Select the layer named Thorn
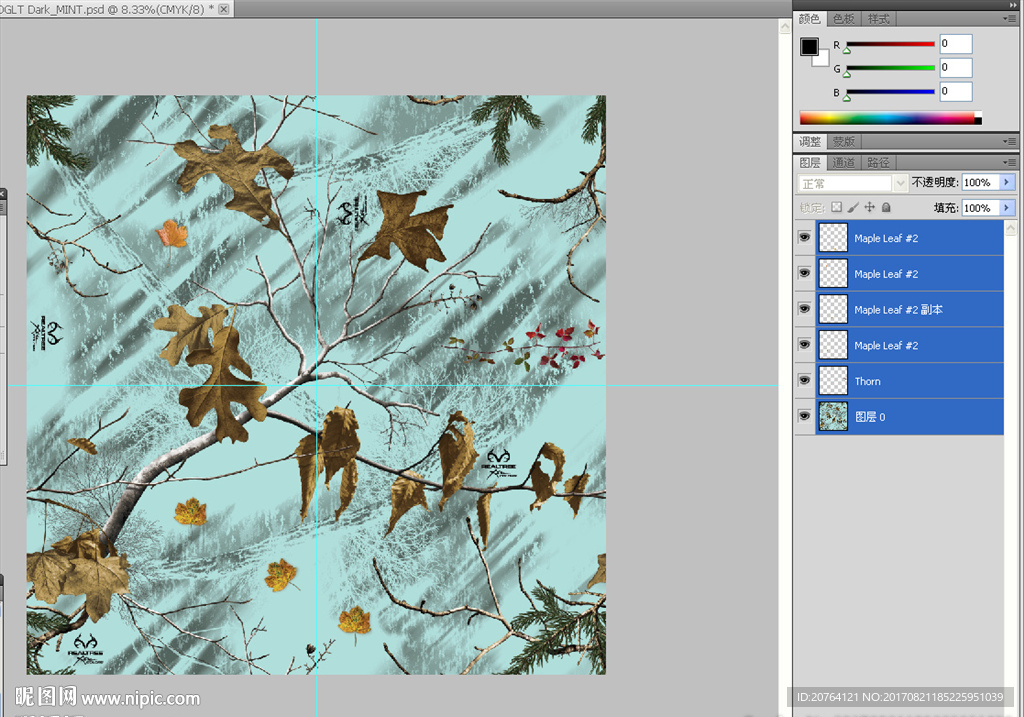 (x=910, y=381)
